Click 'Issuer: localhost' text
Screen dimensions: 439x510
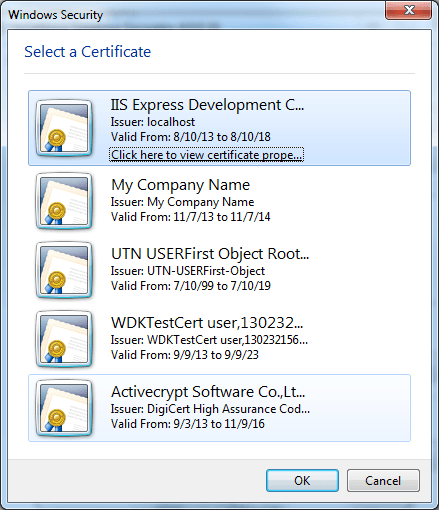tap(153, 122)
